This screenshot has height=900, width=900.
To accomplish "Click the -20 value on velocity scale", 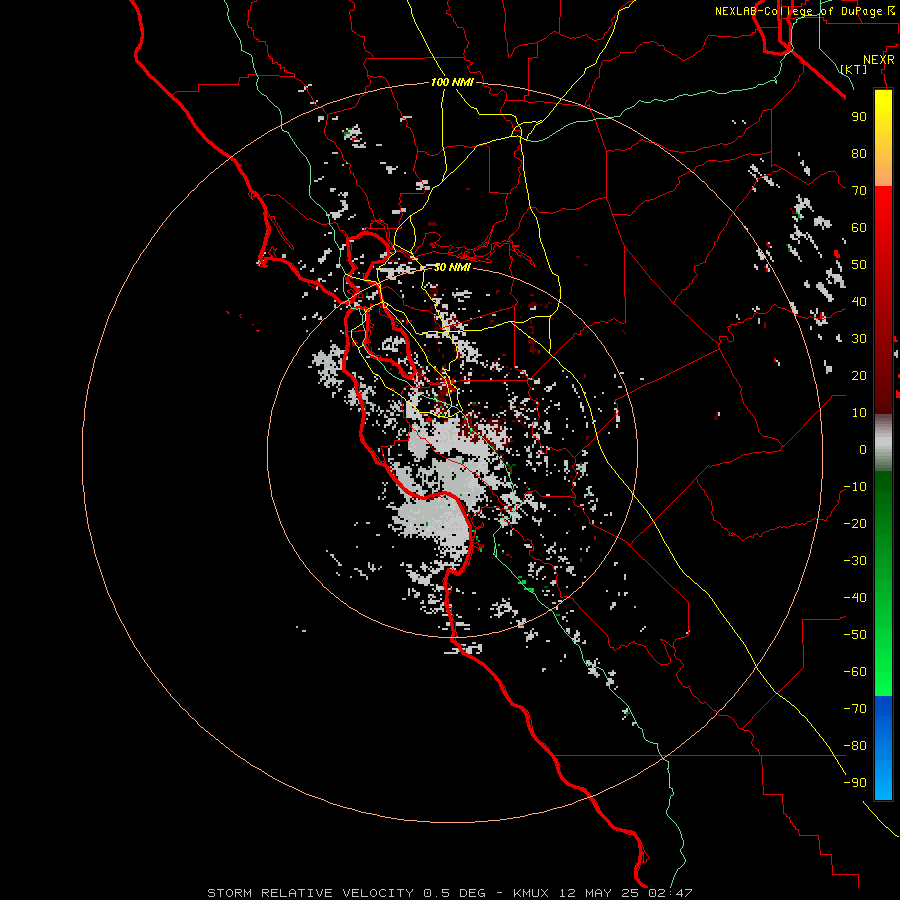I will (855, 523).
